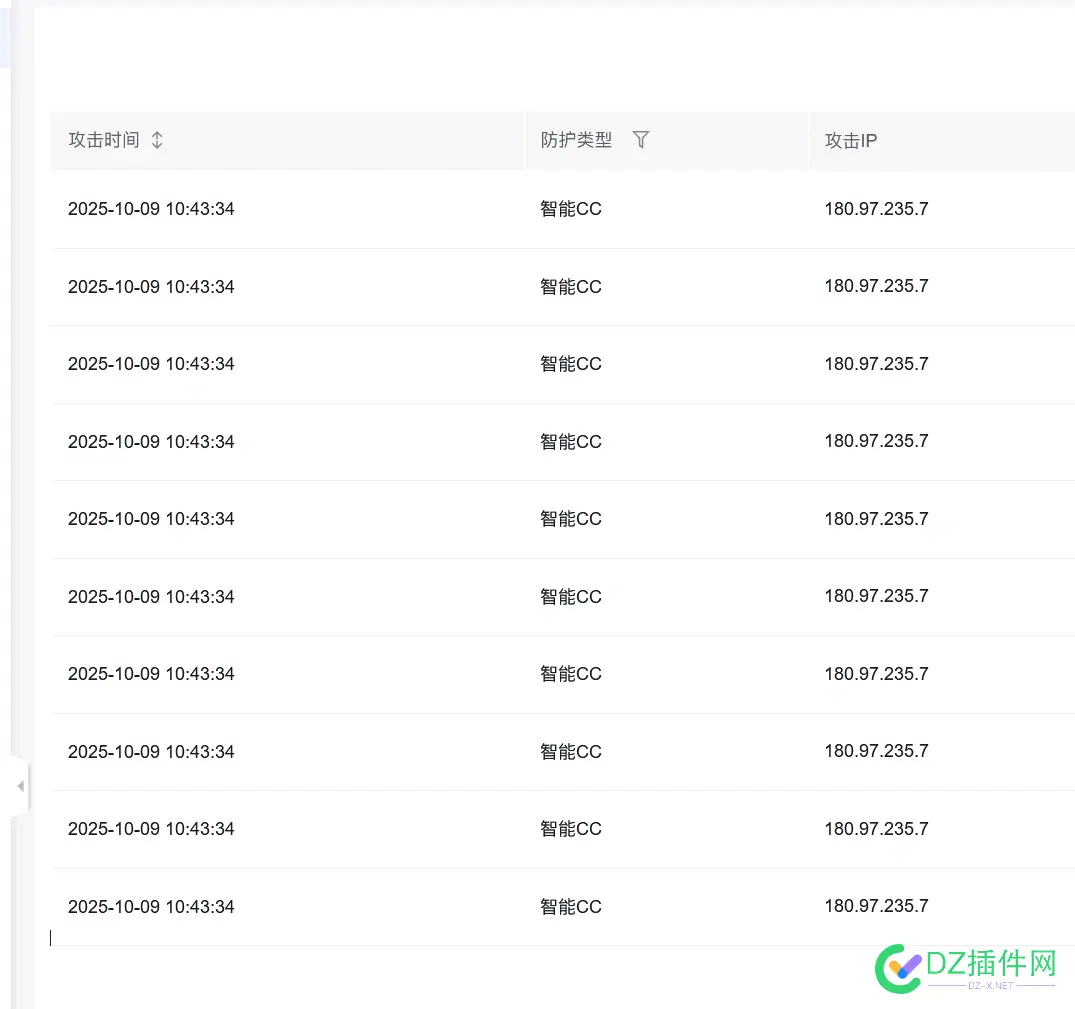Click the fifth row's 180.97.235.7 address
Image resolution: width=1075 pixels, height=1009 pixels.
[x=876, y=519]
